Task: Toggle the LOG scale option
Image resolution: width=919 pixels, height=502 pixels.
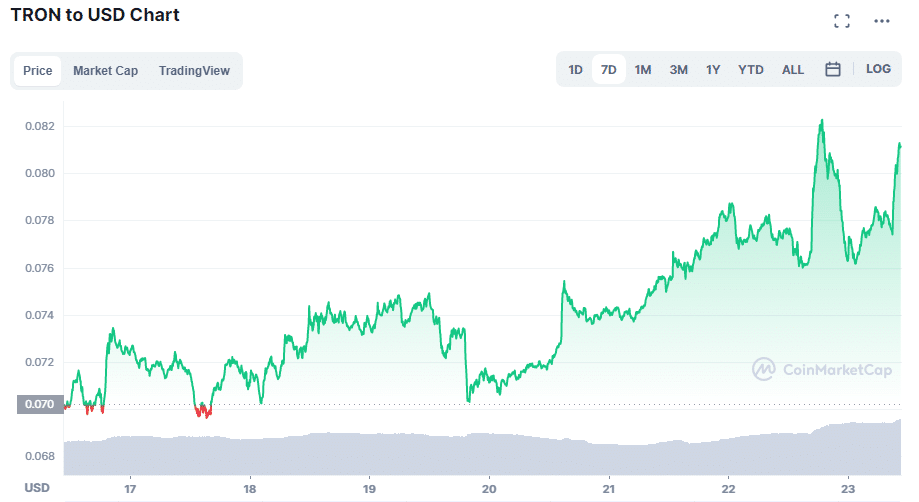Action: tap(878, 69)
